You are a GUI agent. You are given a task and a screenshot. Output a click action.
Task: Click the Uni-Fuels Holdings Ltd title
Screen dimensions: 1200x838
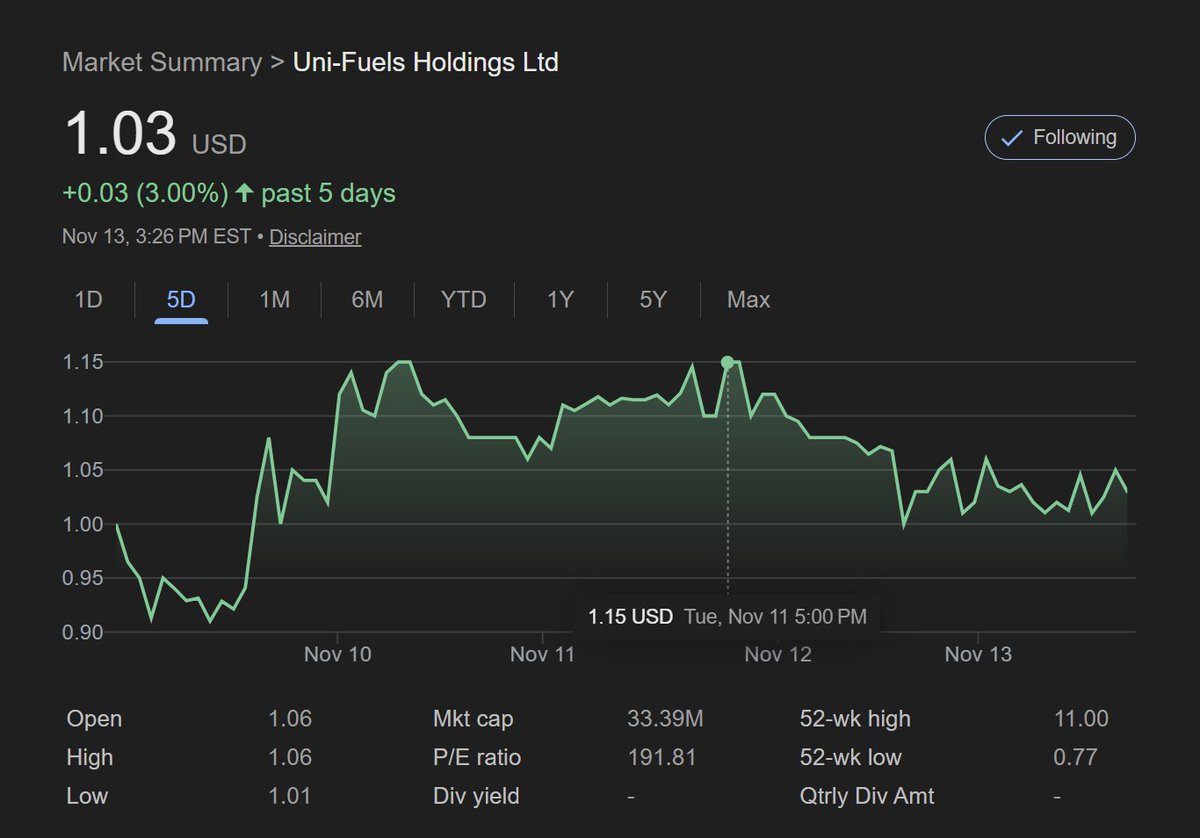pos(426,62)
